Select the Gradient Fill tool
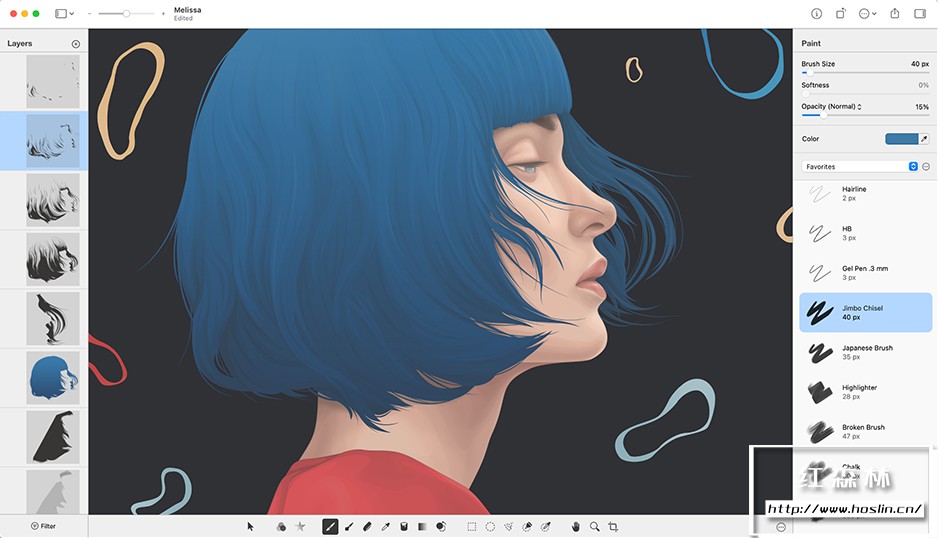Screen dimensions: 938x538 click(x=422, y=527)
